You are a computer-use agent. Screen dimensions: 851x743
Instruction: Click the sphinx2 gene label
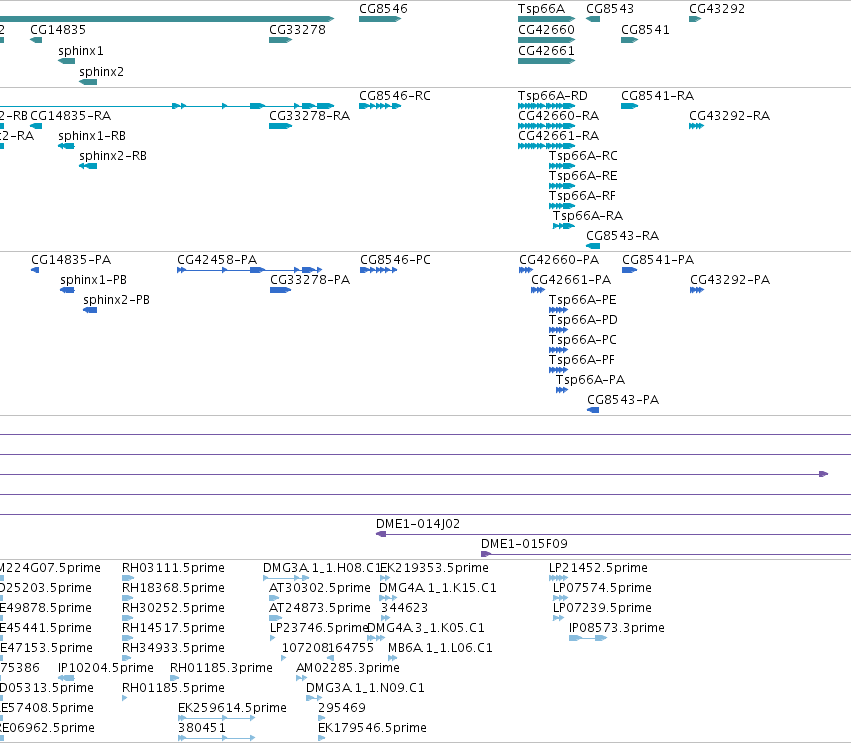click(x=101, y=72)
